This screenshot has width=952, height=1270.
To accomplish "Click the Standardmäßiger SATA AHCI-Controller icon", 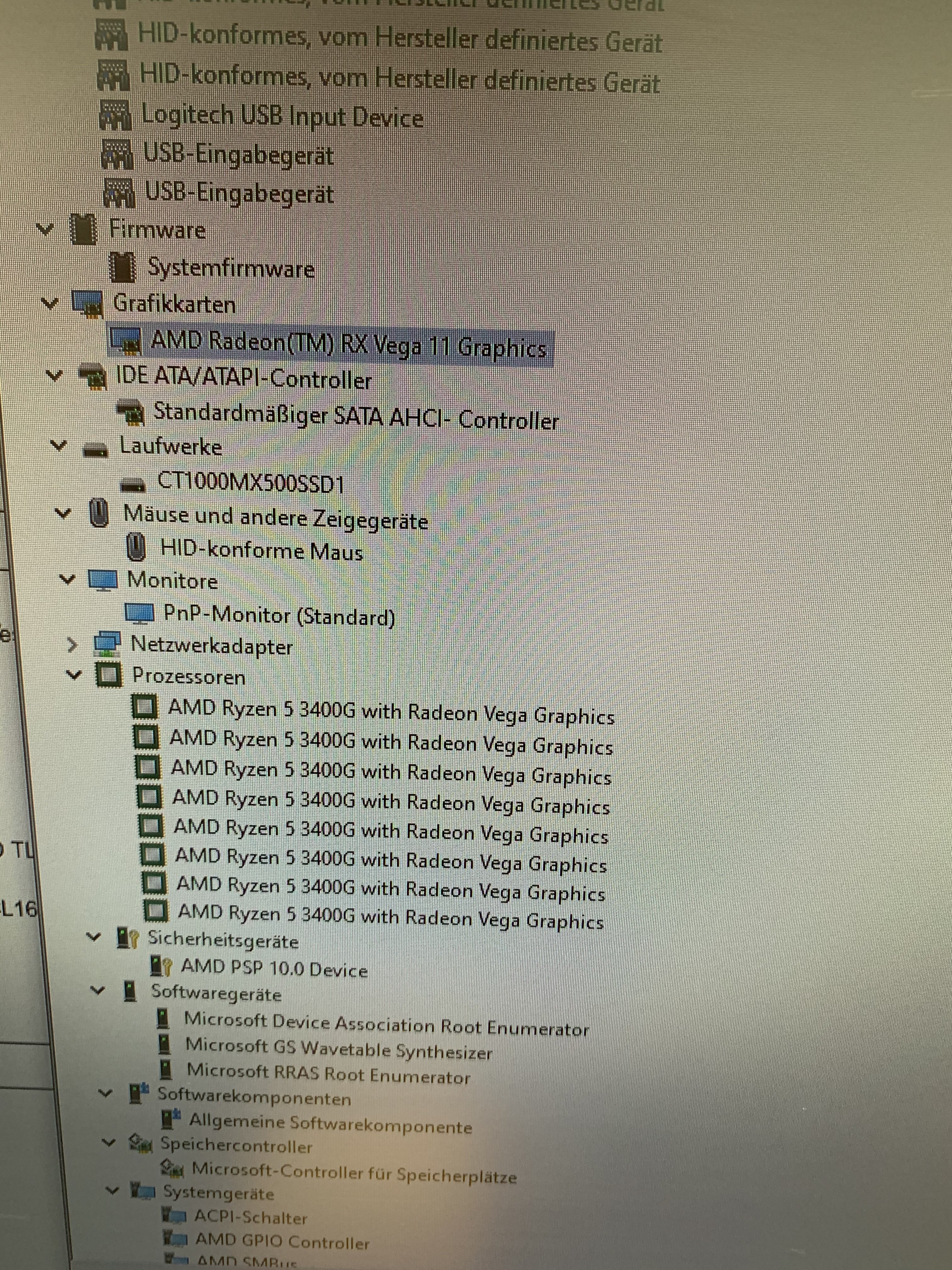I will (x=130, y=412).
